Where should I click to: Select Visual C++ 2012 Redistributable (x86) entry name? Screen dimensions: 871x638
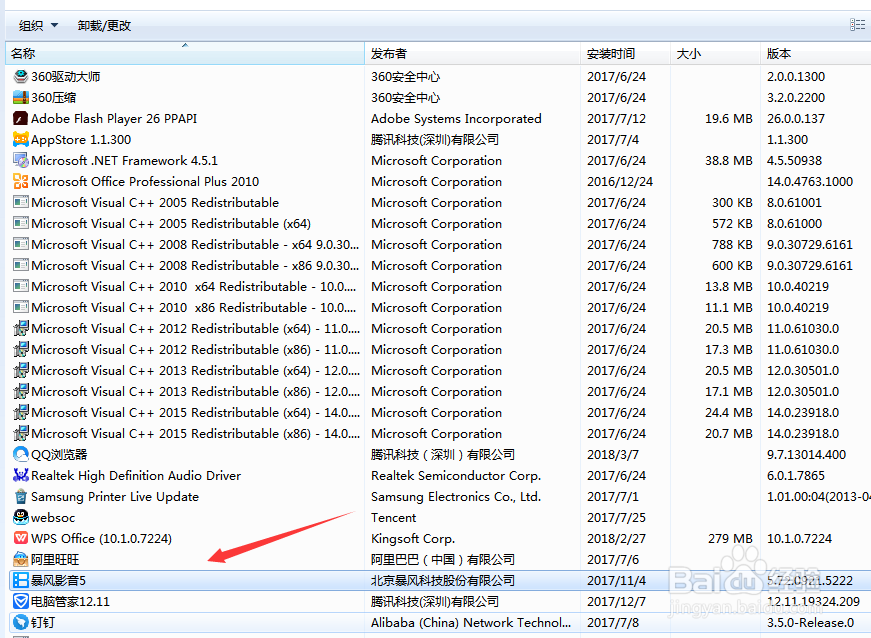pyautogui.click(x=196, y=350)
